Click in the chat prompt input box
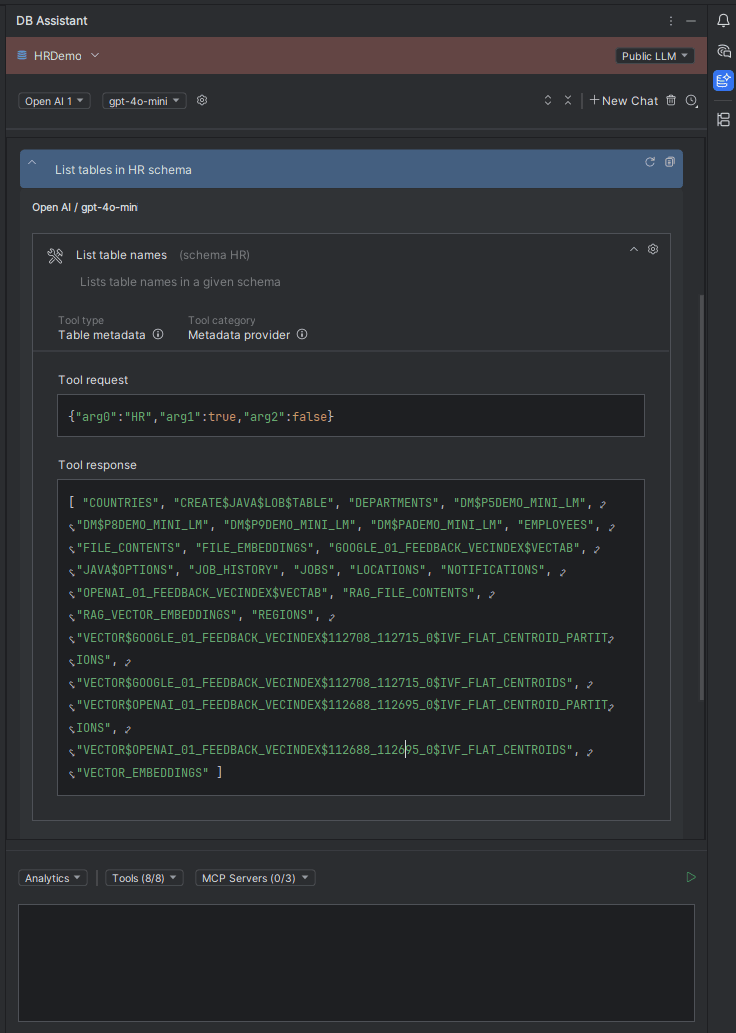 tap(356, 963)
